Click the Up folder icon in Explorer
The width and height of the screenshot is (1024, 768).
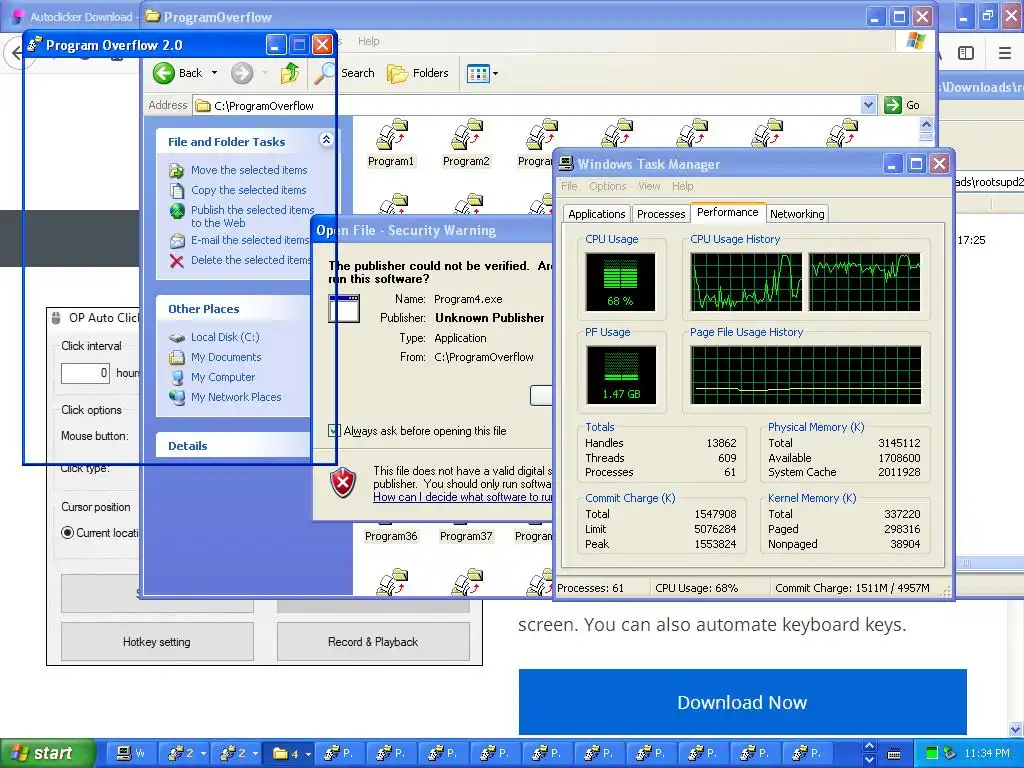coord(290,73)
